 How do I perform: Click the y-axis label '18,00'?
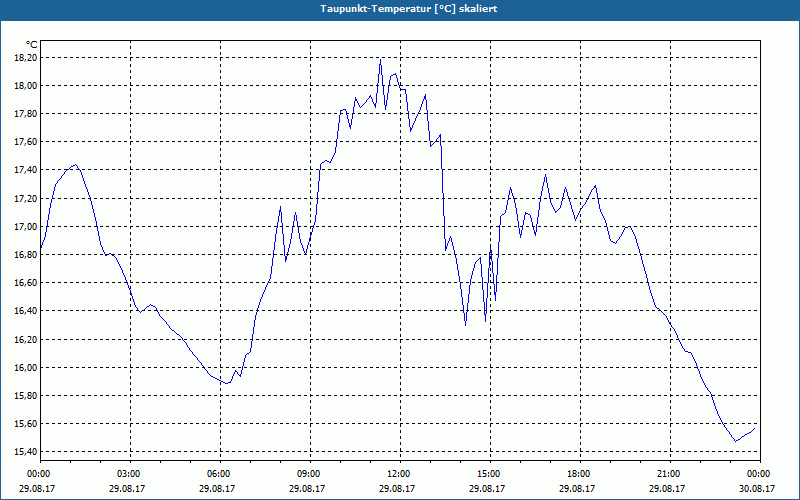25,86
